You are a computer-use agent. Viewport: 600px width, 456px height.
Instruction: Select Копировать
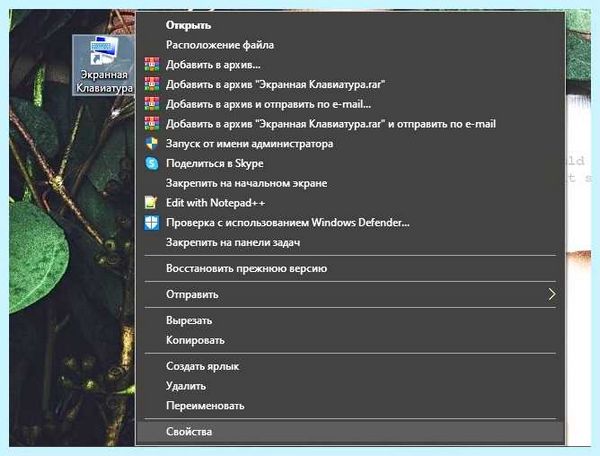[x=350, y=340]
